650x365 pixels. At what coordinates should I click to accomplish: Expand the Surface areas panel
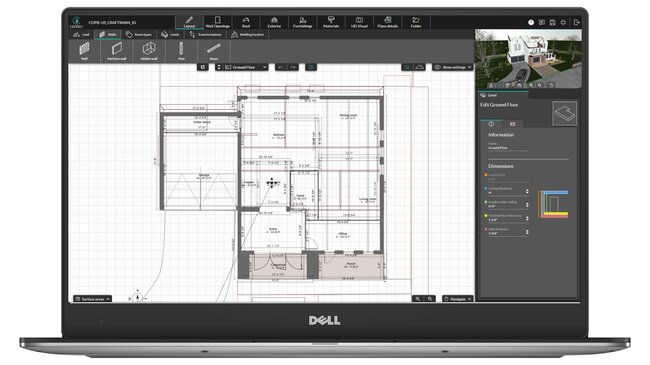[x=92, y=299]
